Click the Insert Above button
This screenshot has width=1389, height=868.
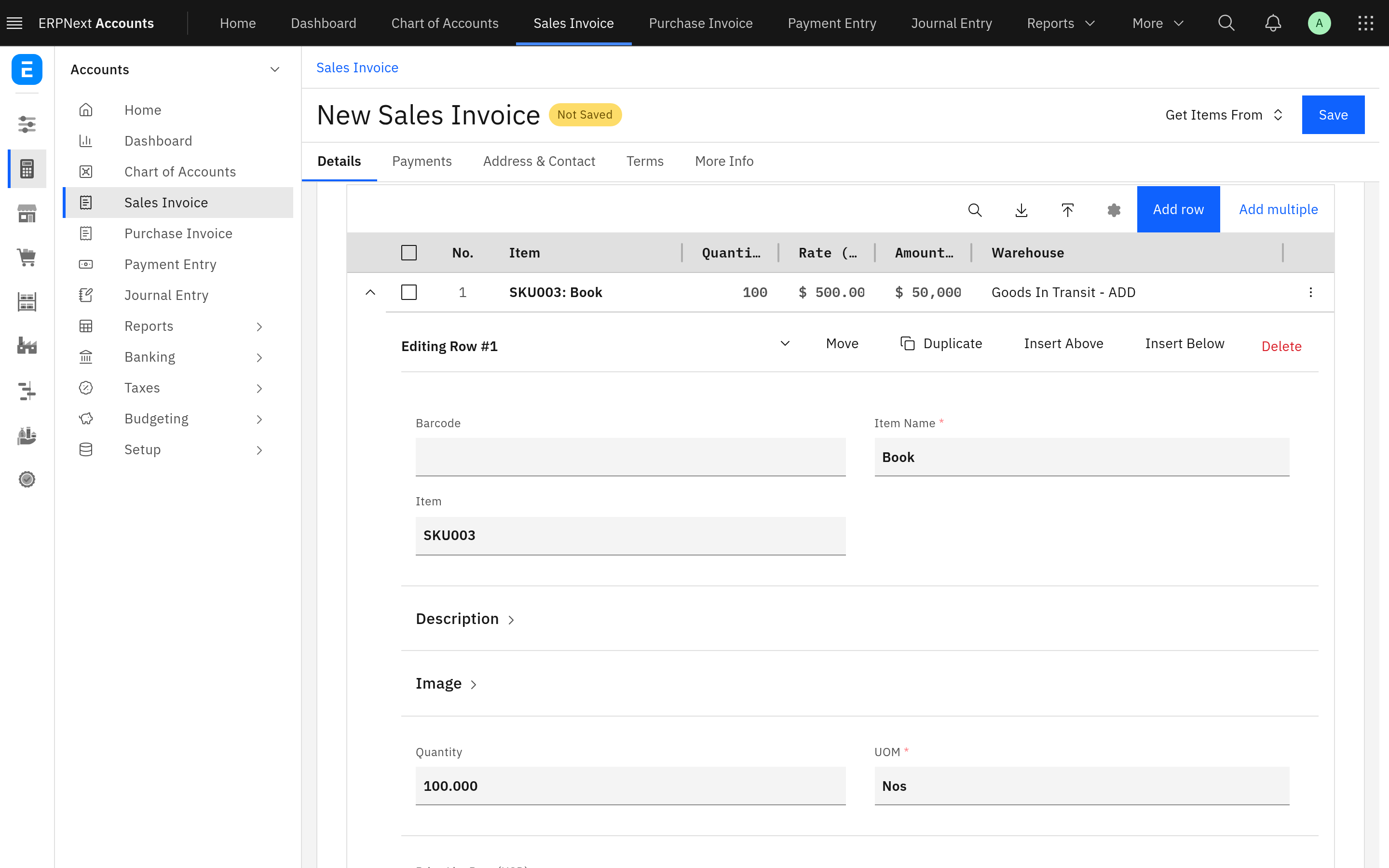[1063, 343]
